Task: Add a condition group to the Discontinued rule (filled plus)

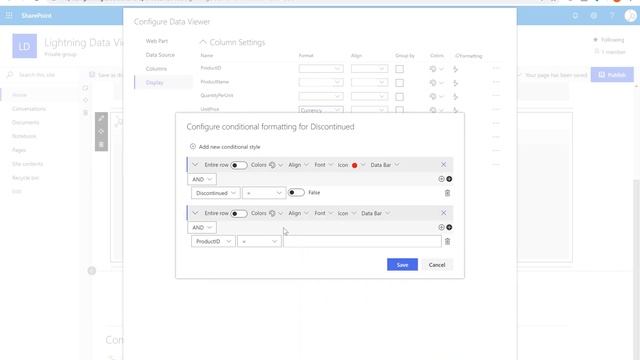Action: pos(449,179)
